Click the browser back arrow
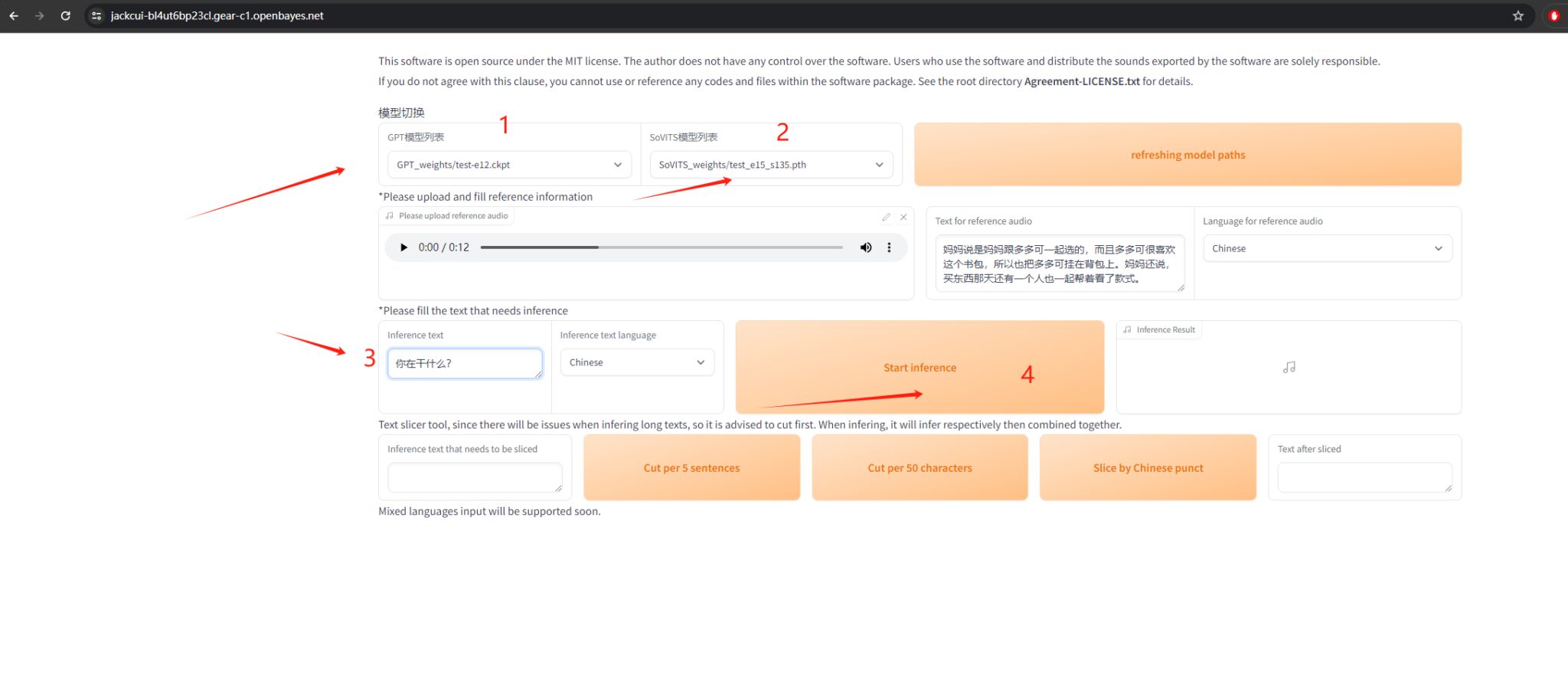1568x691 pixels. tap(14, 15)
